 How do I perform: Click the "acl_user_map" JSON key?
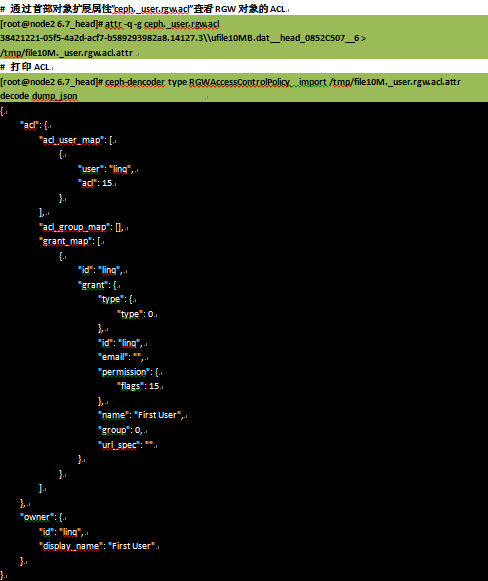[72, 140]
